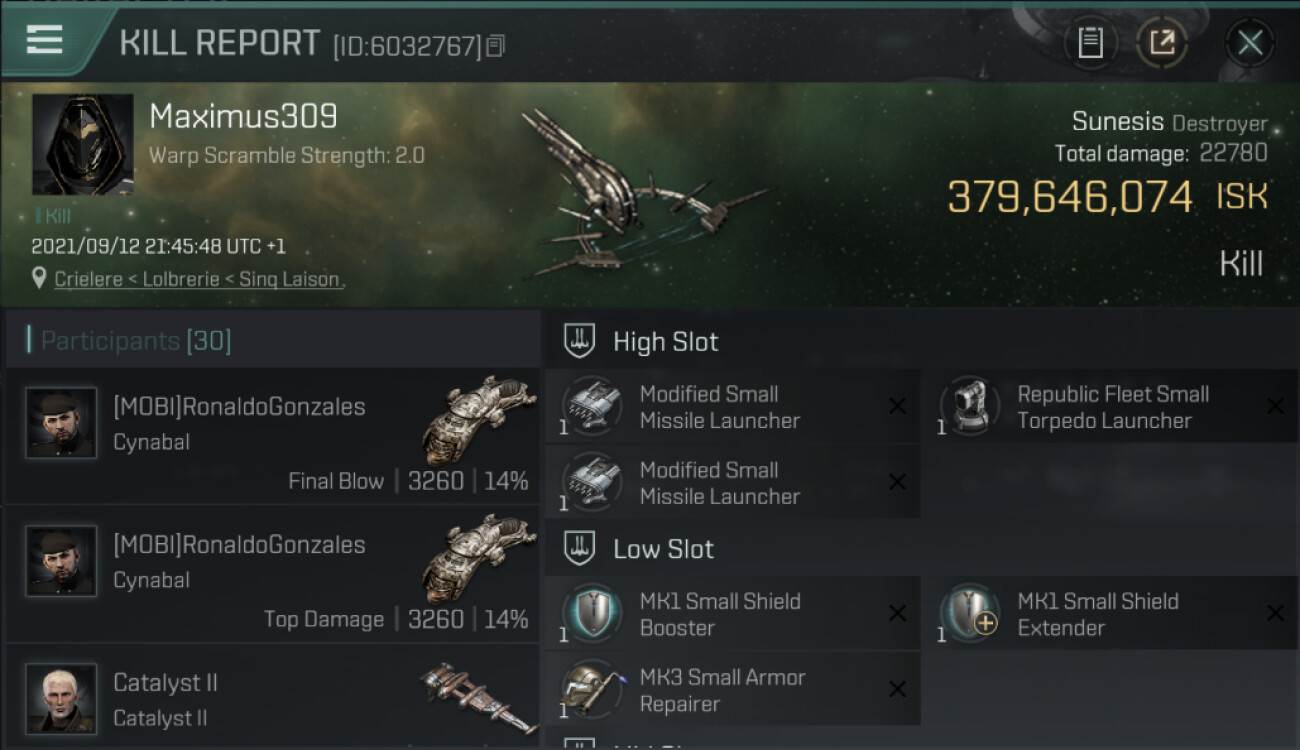The height and width of the screenshot is (750, 1300).
Task: Select the MK1 Small Shield Extender icon
Action: point(969,613)
